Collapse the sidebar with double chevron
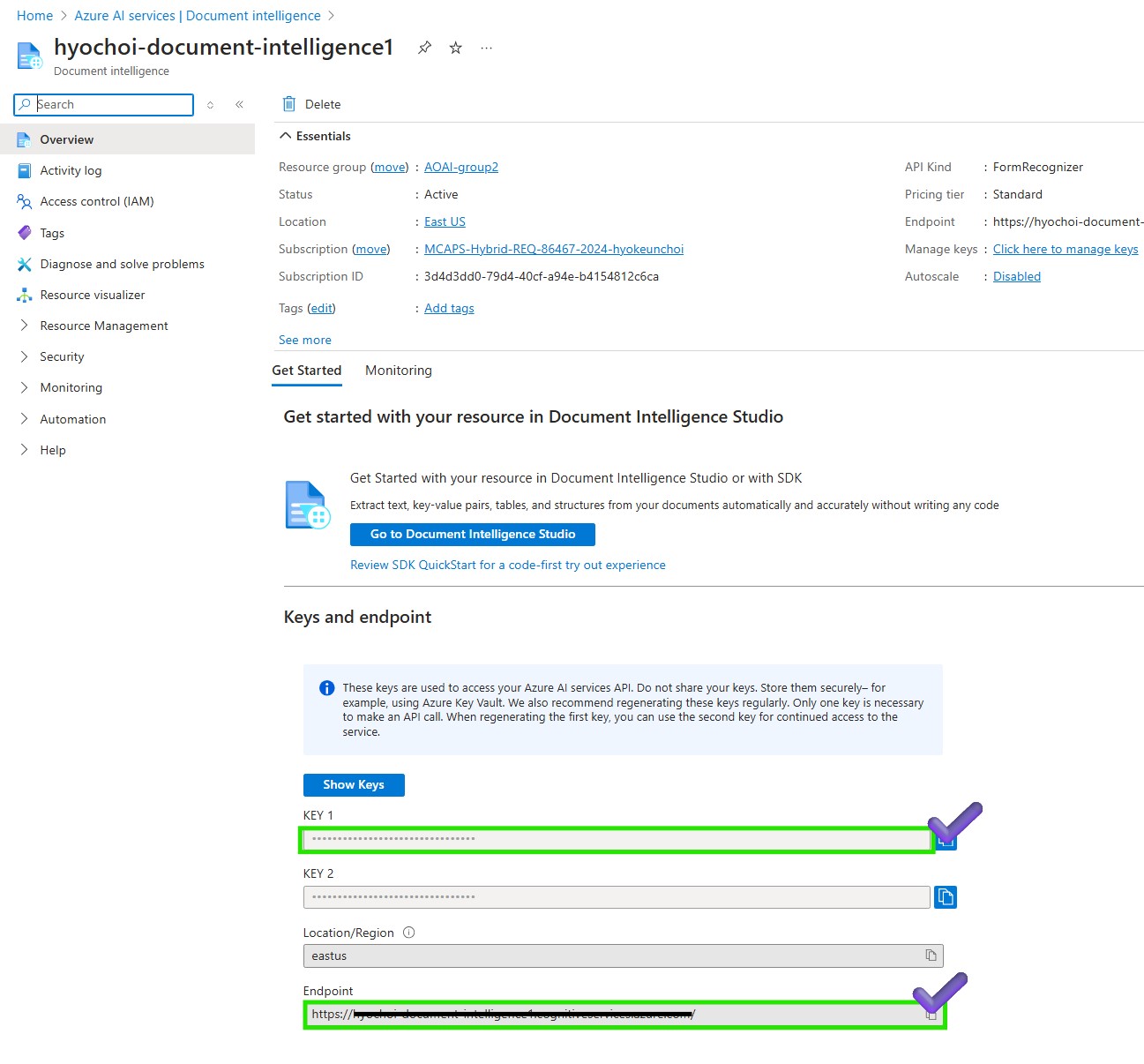 (x=239, y=104)
